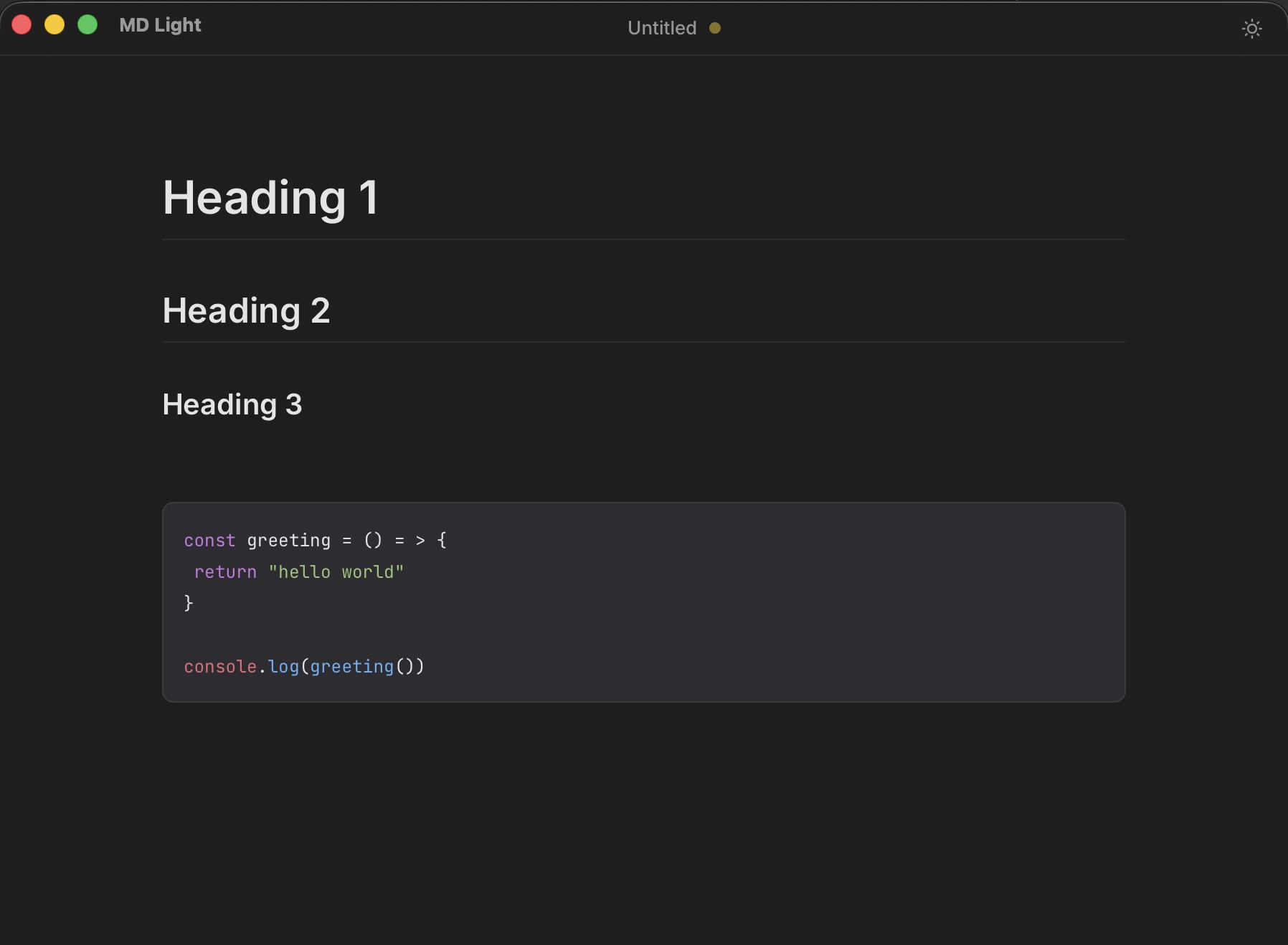The image size is (1288, 945).
Task: Click the console object in the last line
Action: point(219,667)
